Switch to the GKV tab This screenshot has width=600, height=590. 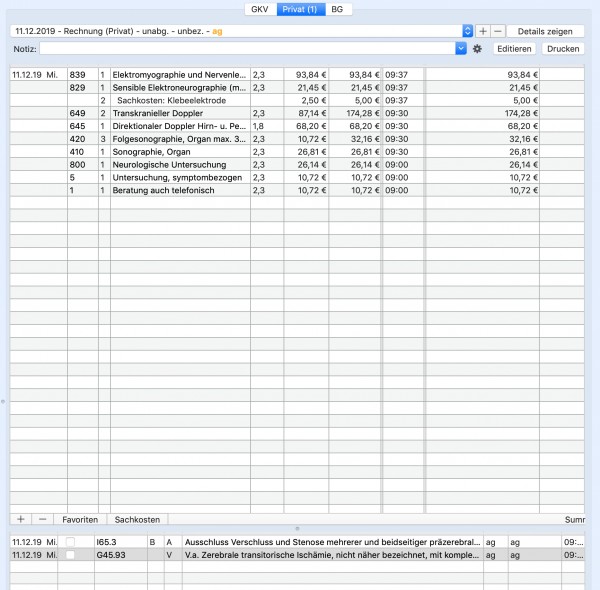pos(260,9)
